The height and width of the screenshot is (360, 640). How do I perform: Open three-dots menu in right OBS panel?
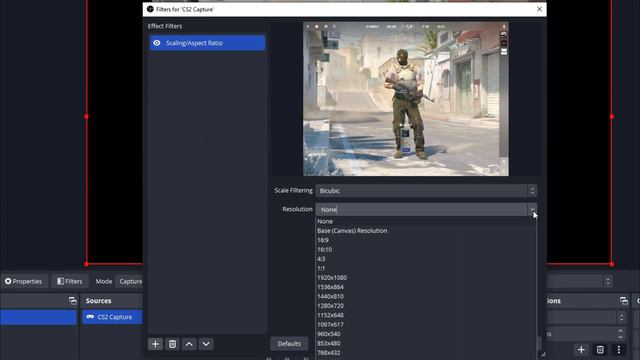(x=618, y=350)
